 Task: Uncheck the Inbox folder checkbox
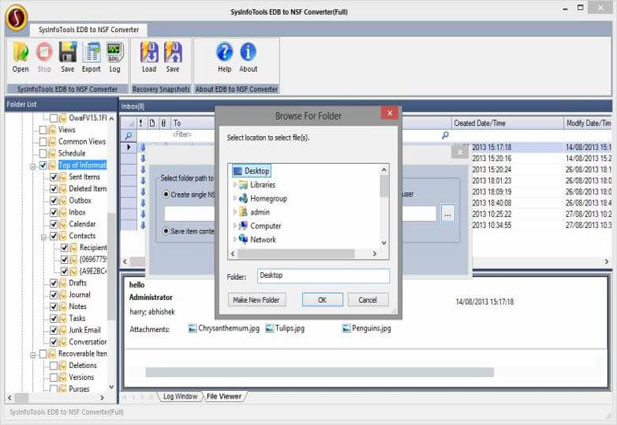point(54,212)
